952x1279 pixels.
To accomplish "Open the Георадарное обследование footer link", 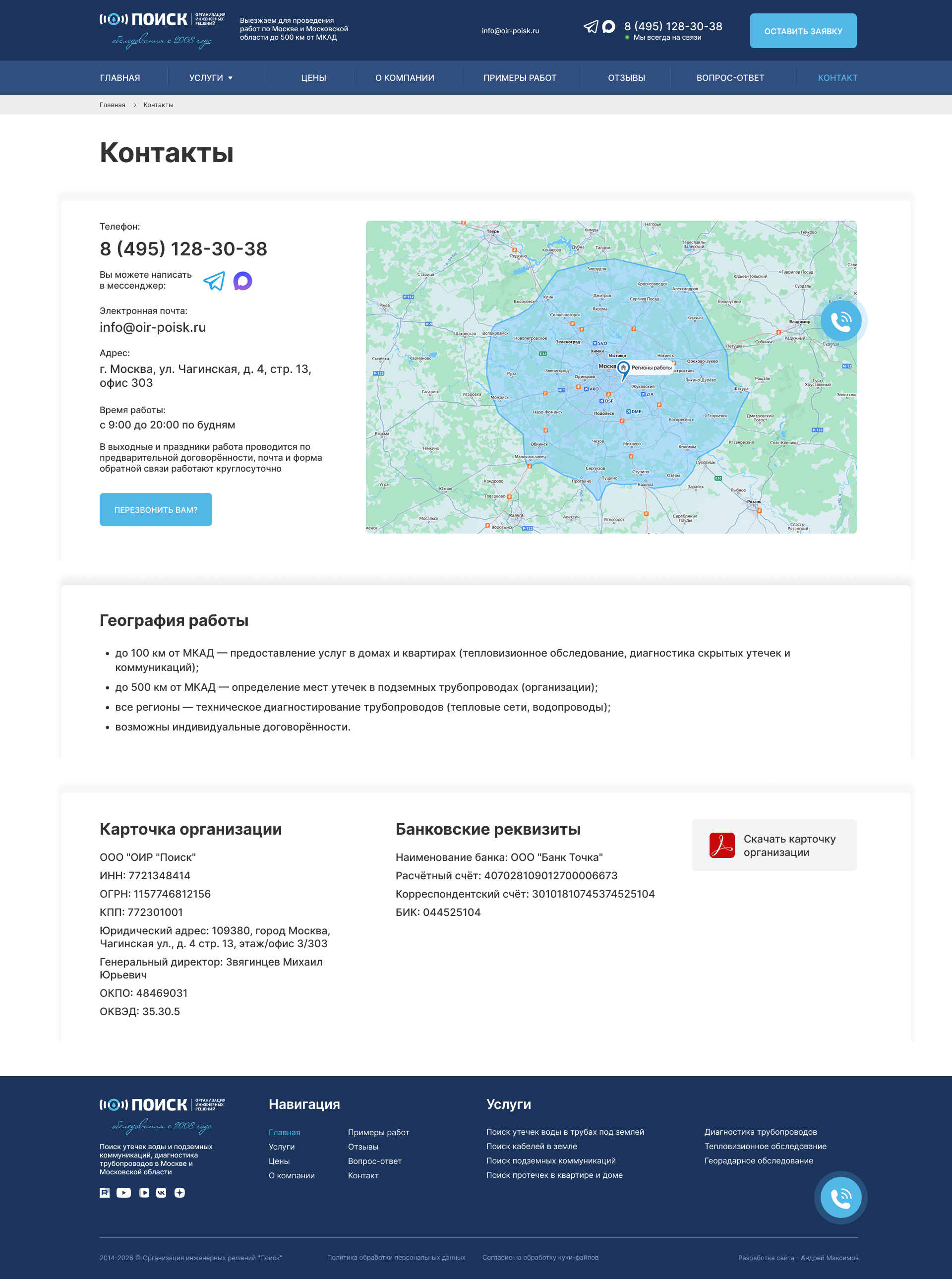I will tap(758, 1160).
